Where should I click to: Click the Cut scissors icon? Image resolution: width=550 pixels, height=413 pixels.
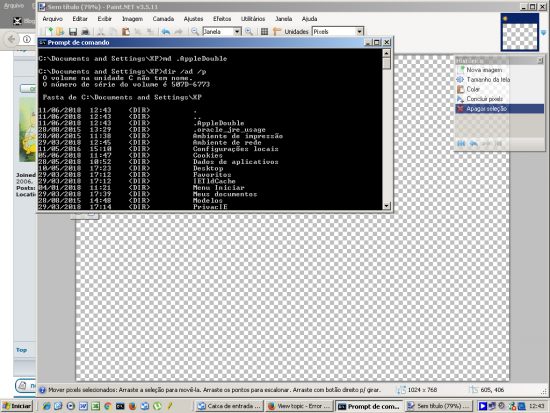tap(101, 32)
